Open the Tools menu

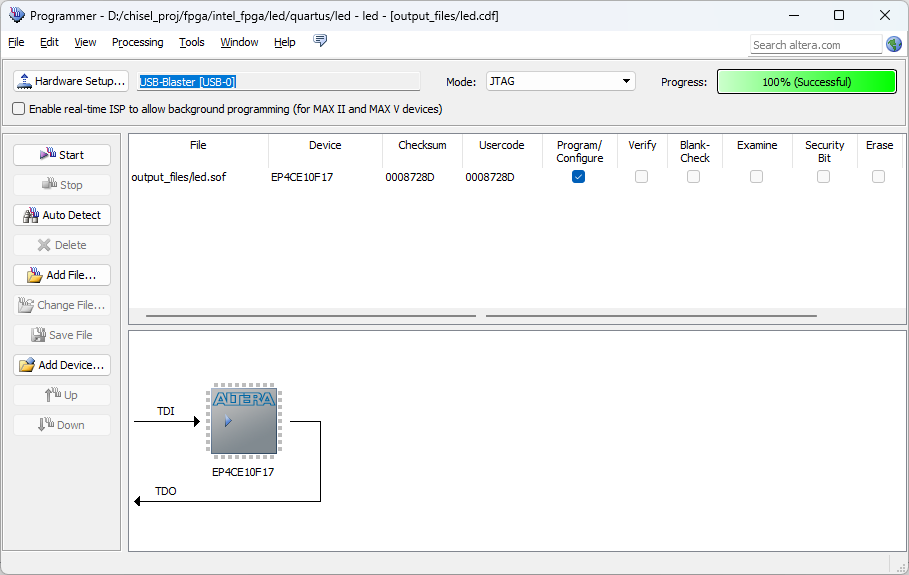192,42
